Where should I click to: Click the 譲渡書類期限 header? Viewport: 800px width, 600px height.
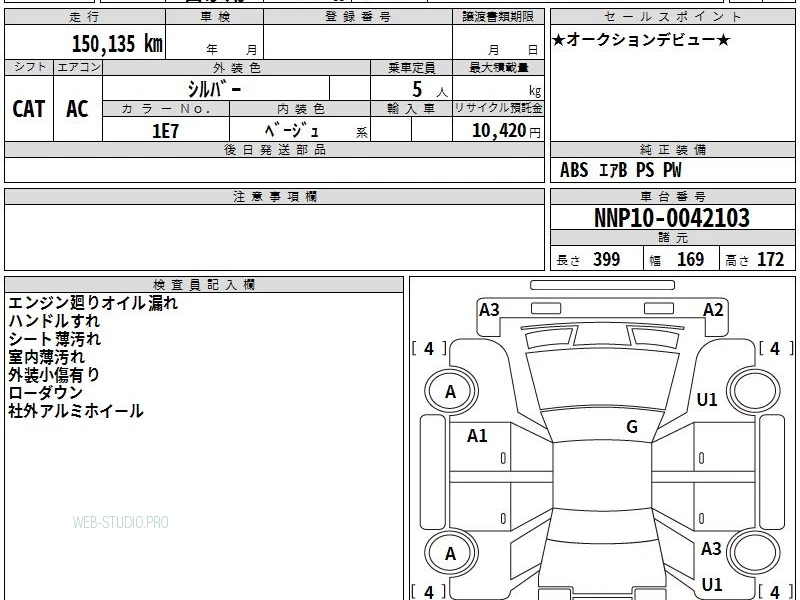click(x=498, y=17)
